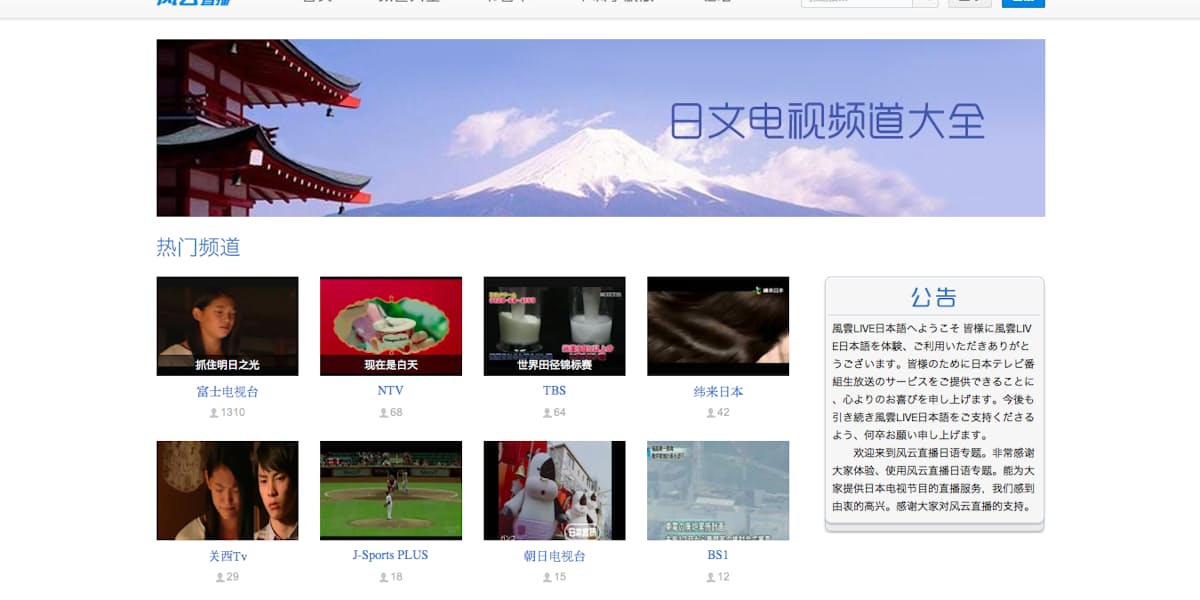This screenshot has width=1200, height=600.
Task: Click the viewer icon under the TBS channel
Action: [547, 413]
